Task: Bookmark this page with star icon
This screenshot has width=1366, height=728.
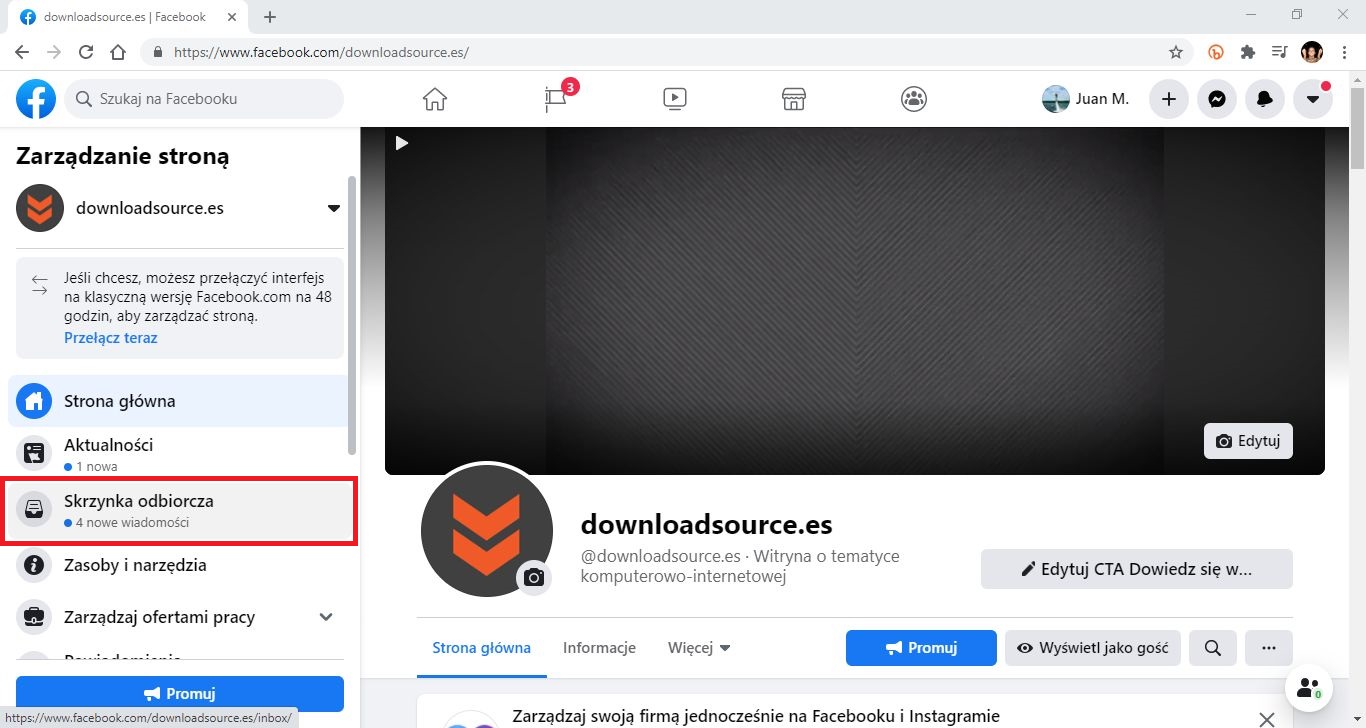Action: pyautogui.click(x=1176, y=52)
